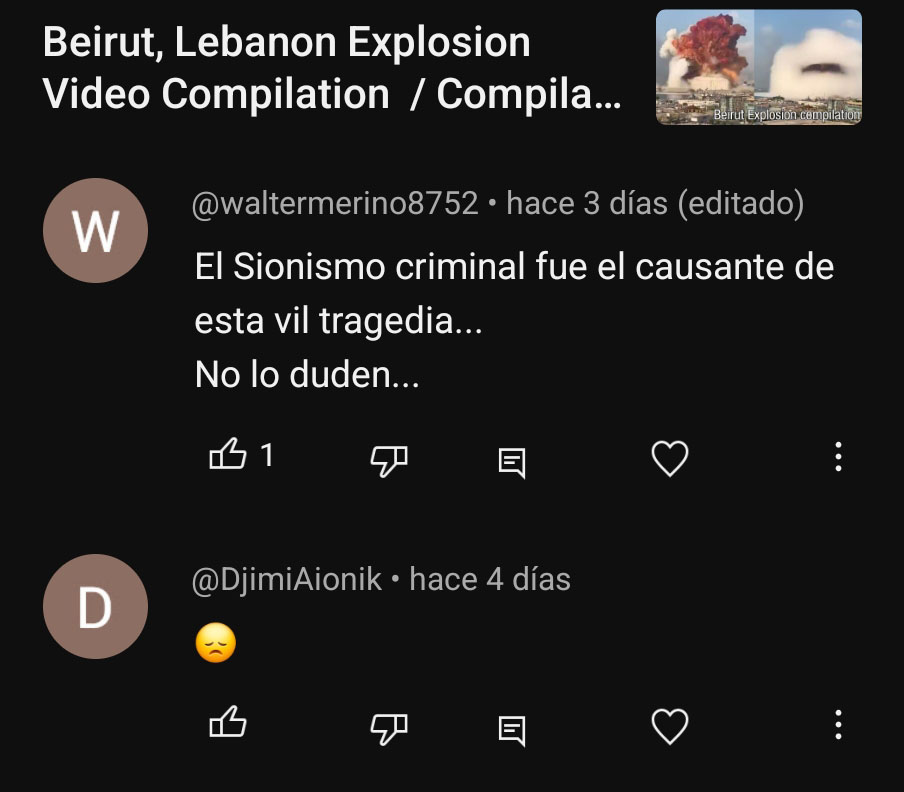Like the comment by waltermerino8752

228,454
